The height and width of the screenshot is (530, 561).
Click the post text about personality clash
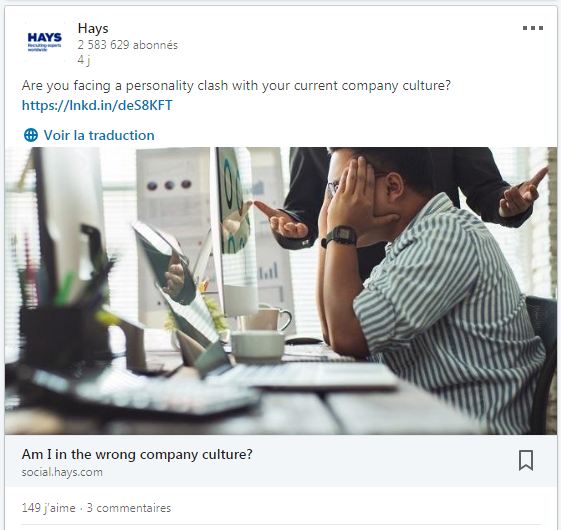click(x=236, y=86)
